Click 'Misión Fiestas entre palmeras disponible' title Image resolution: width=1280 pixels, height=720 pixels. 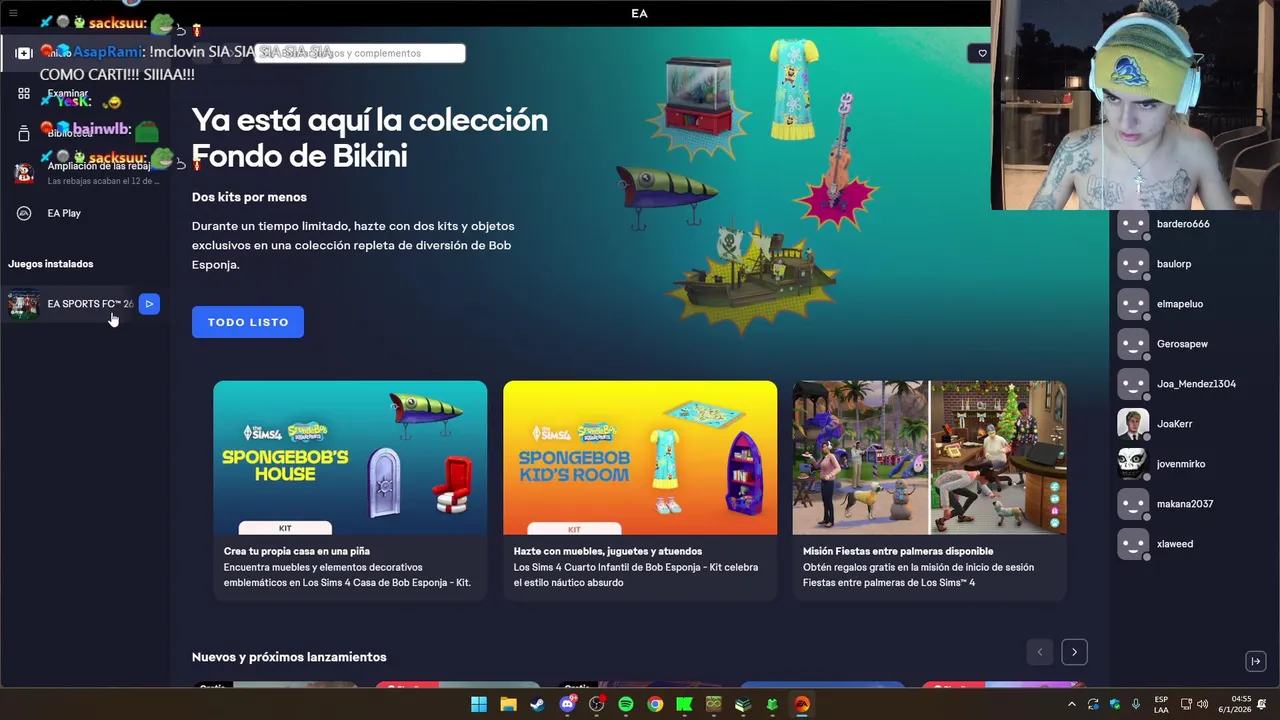[898, 551]
